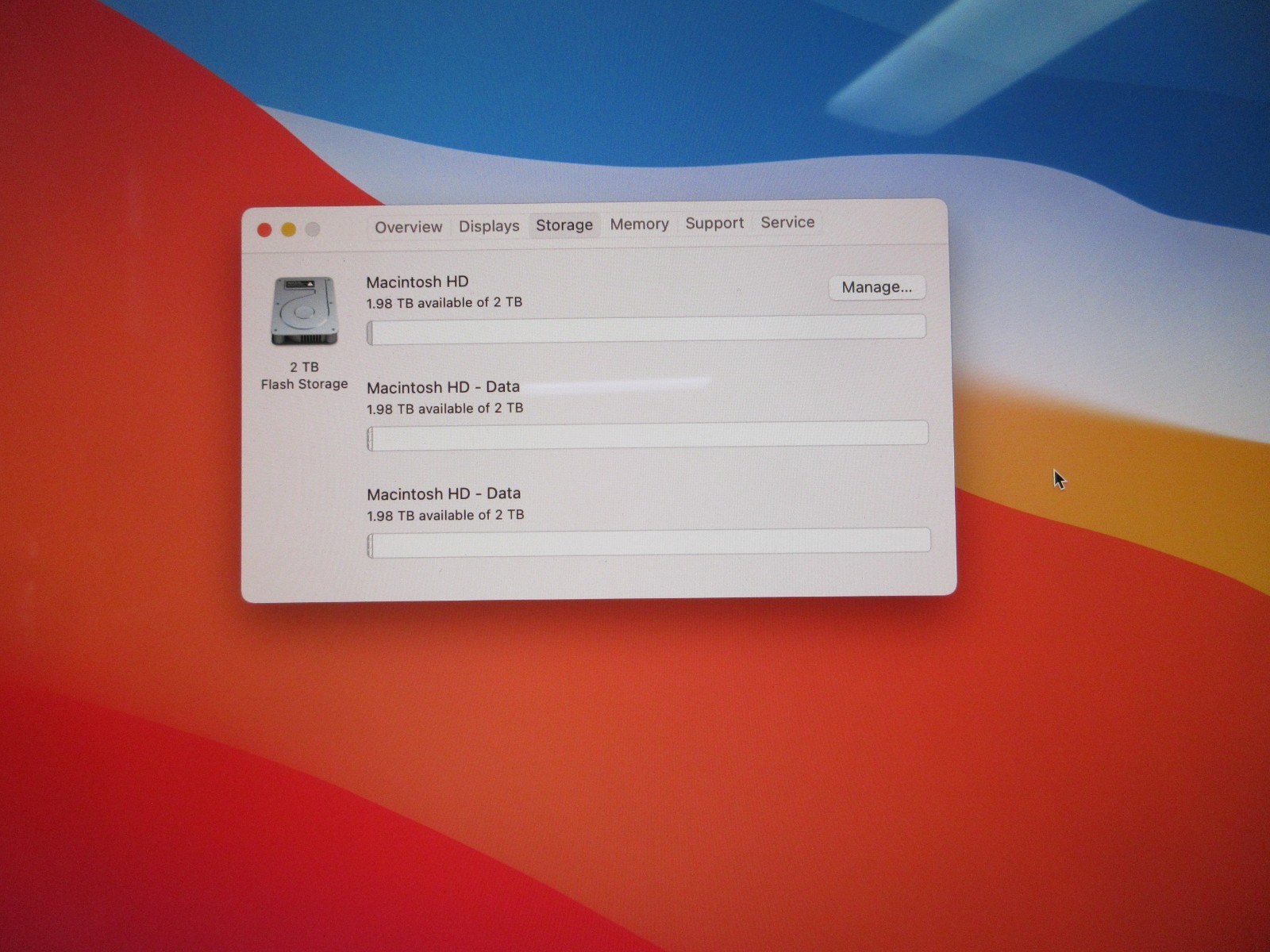The image size is (1270, 952).
Task: Click the Macintosh HD storage usage bar
Action: 646,329
